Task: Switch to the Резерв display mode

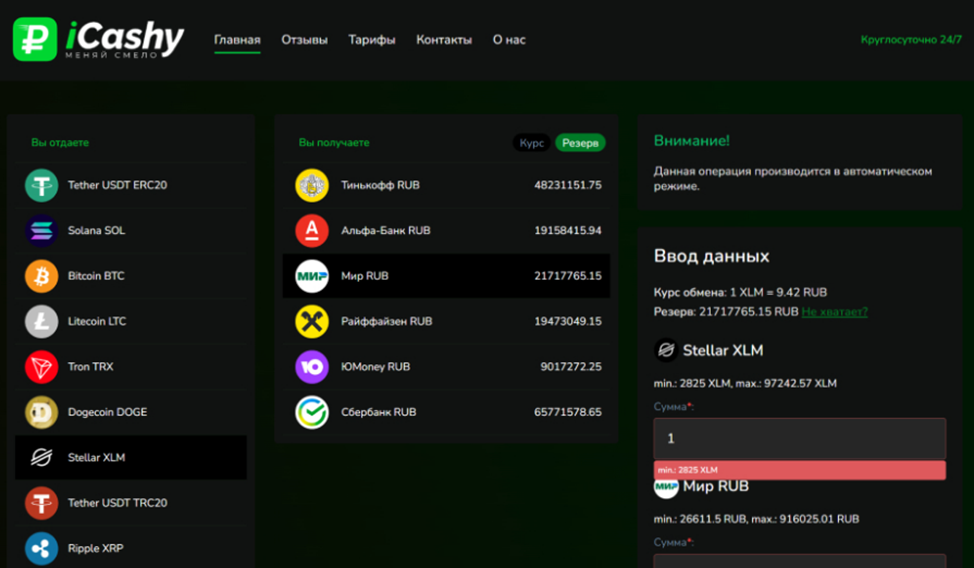Action: pos(580,143)
